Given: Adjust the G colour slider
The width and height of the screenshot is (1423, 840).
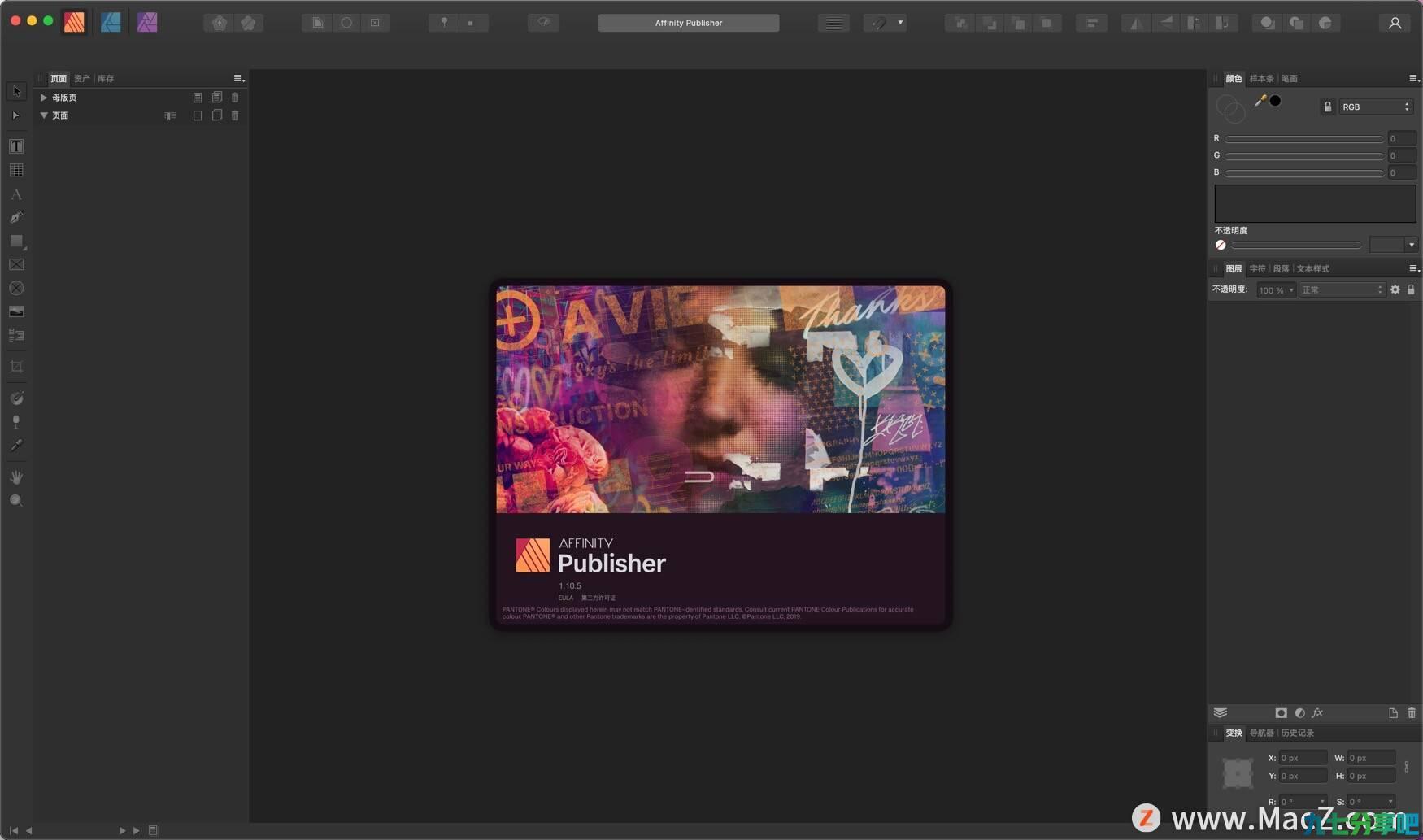Looking at the screenshot, I should (x=1304, y=155).
